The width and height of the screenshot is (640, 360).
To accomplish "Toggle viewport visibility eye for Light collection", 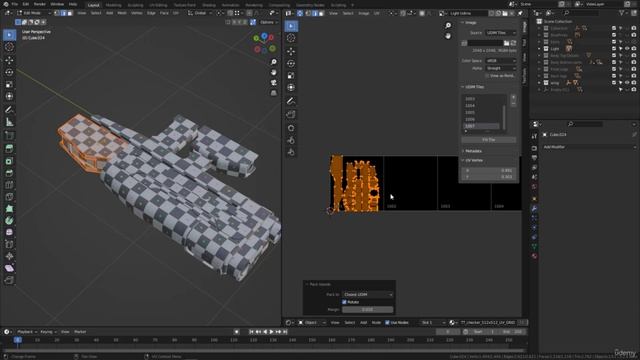I will point(627,49).
